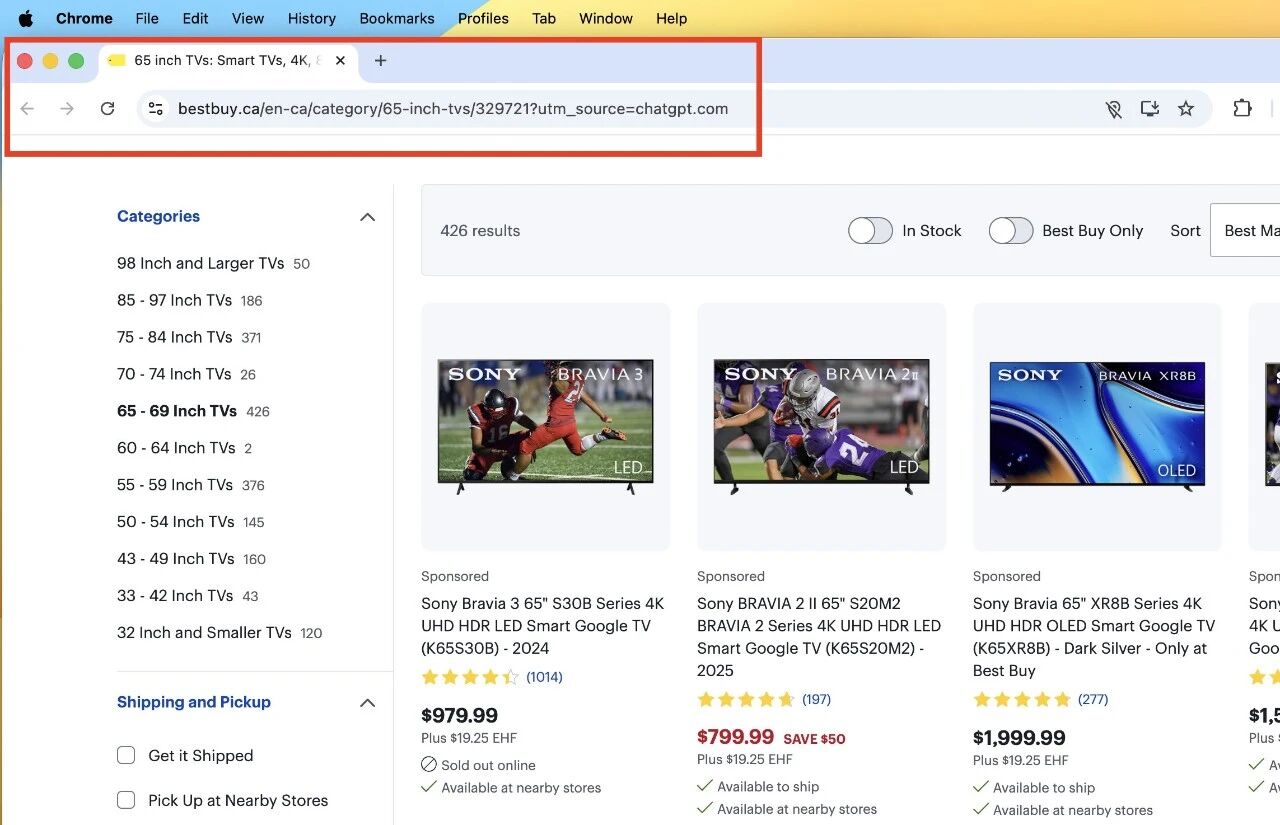Open Sony Bravia 3 S30B product title
Screen dimensions: 1280x825
(543, 626)
